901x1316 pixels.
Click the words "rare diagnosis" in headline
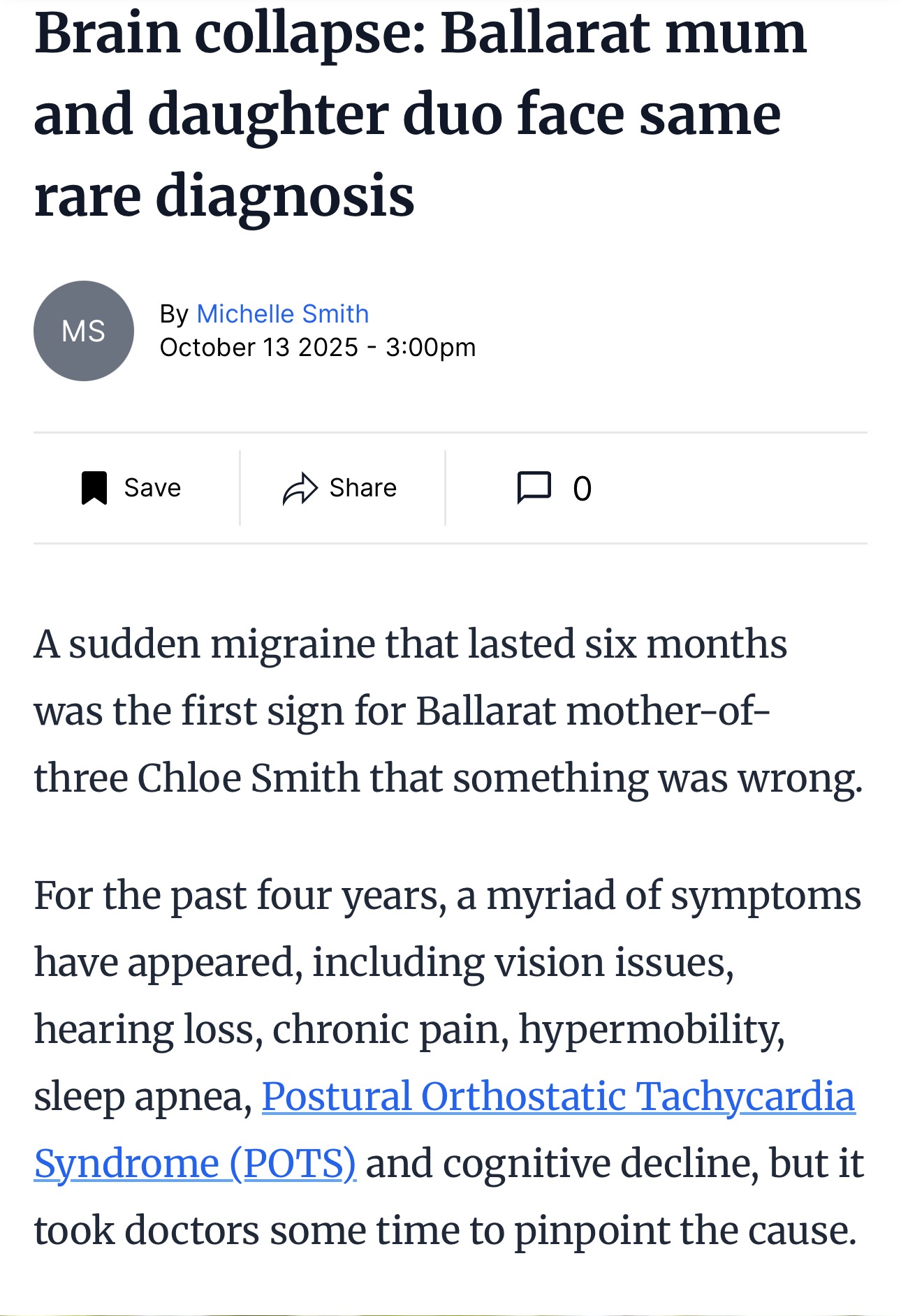[x=224, y=196]
